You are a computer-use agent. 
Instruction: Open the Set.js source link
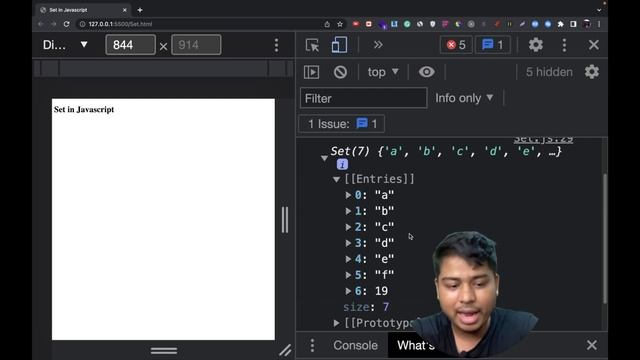pos(543,140)
